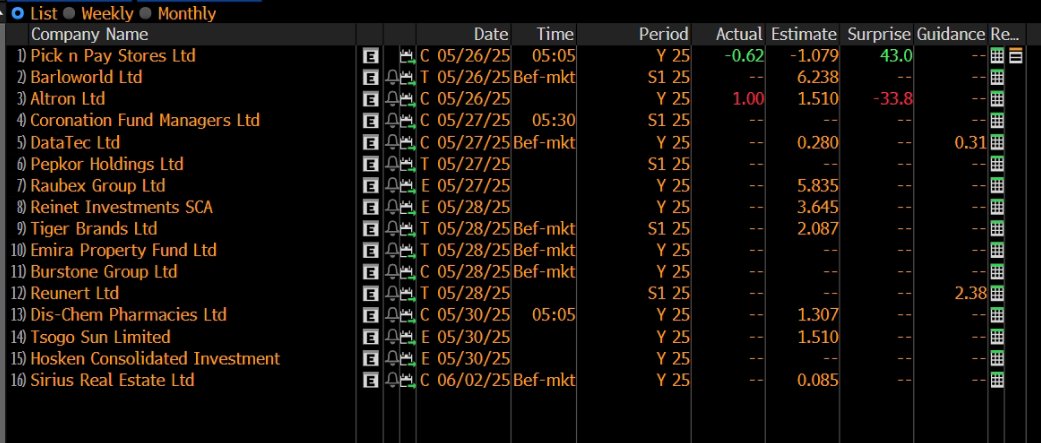Open the results grid icon for Reunert Ltd
The image size is (1041, 443).
997,294
